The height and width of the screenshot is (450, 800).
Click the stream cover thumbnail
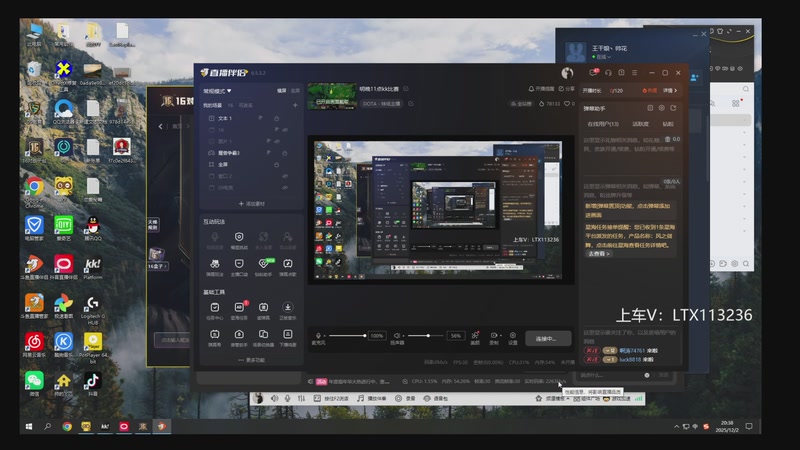[x=332, y=96]
